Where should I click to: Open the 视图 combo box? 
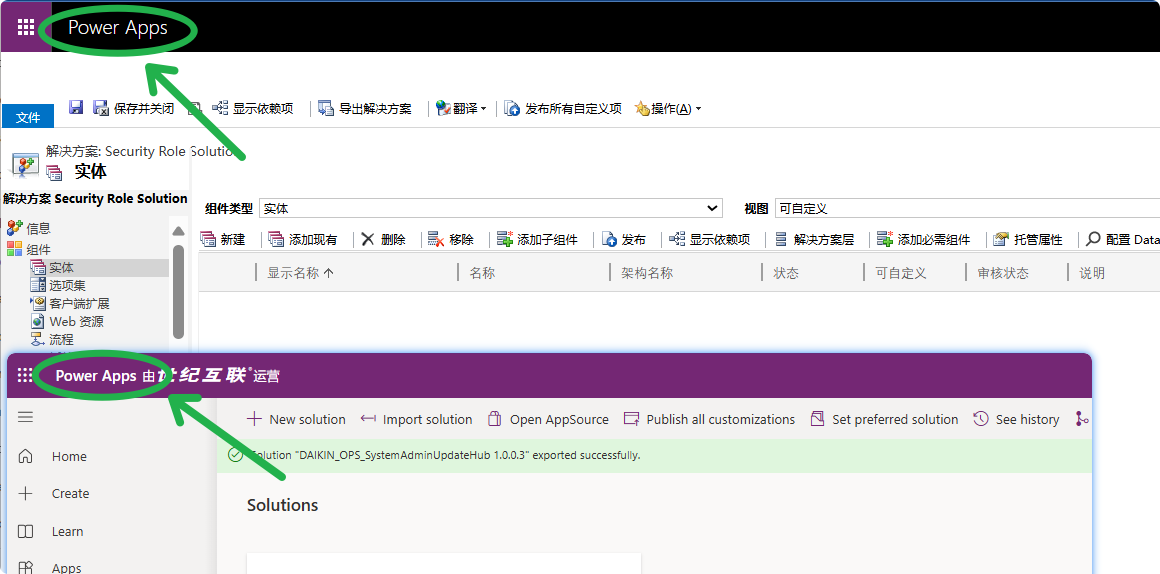967,209
